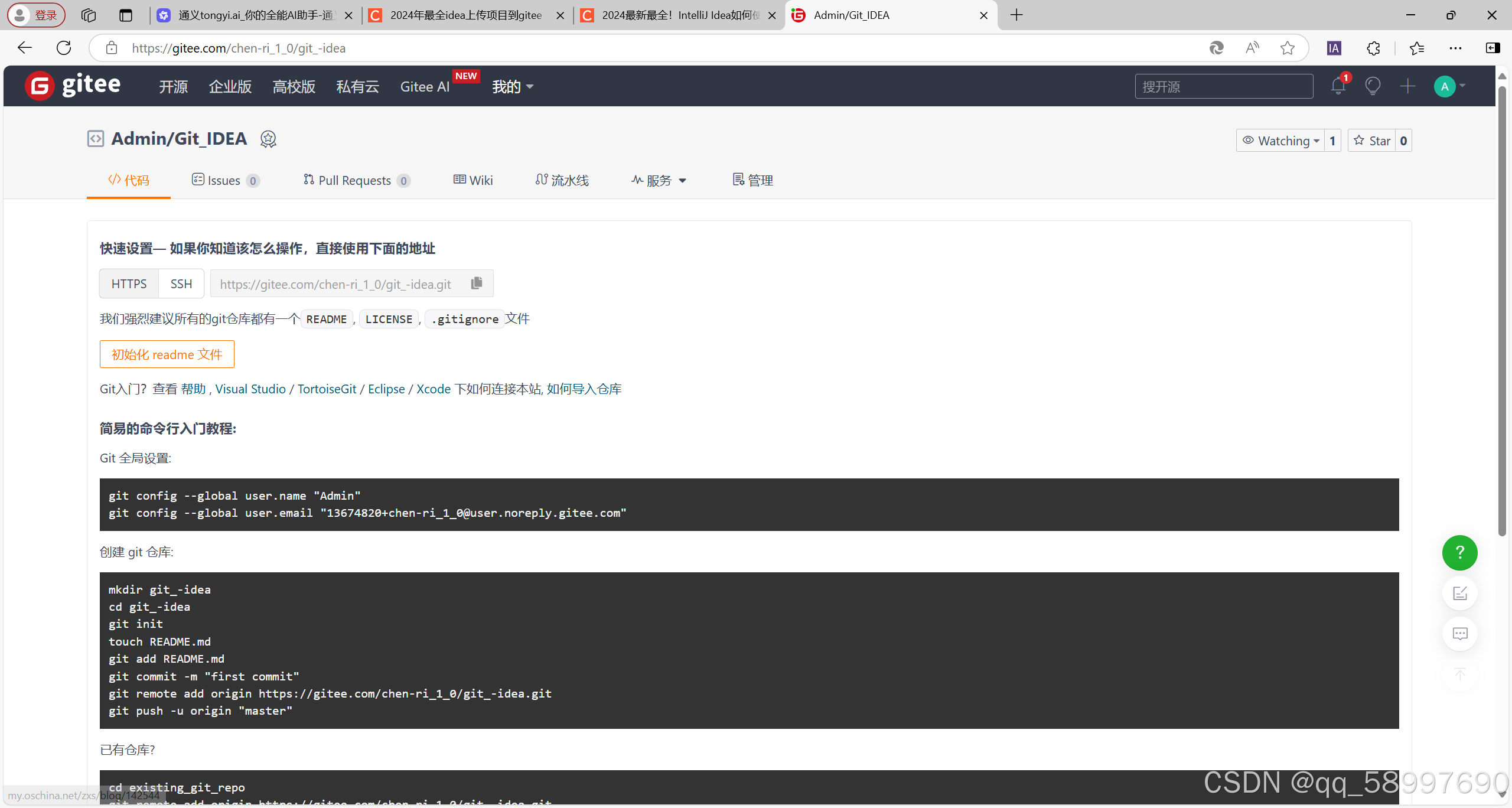Expand the Watching dropdown
The height and width of the screenshot is (808, 1512).
point(1280,141)
